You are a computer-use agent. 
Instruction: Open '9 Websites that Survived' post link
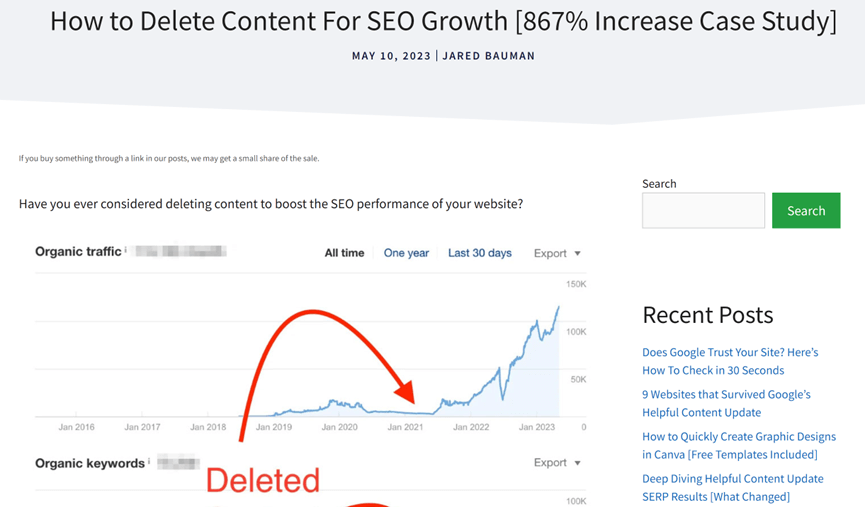(726, 403)
